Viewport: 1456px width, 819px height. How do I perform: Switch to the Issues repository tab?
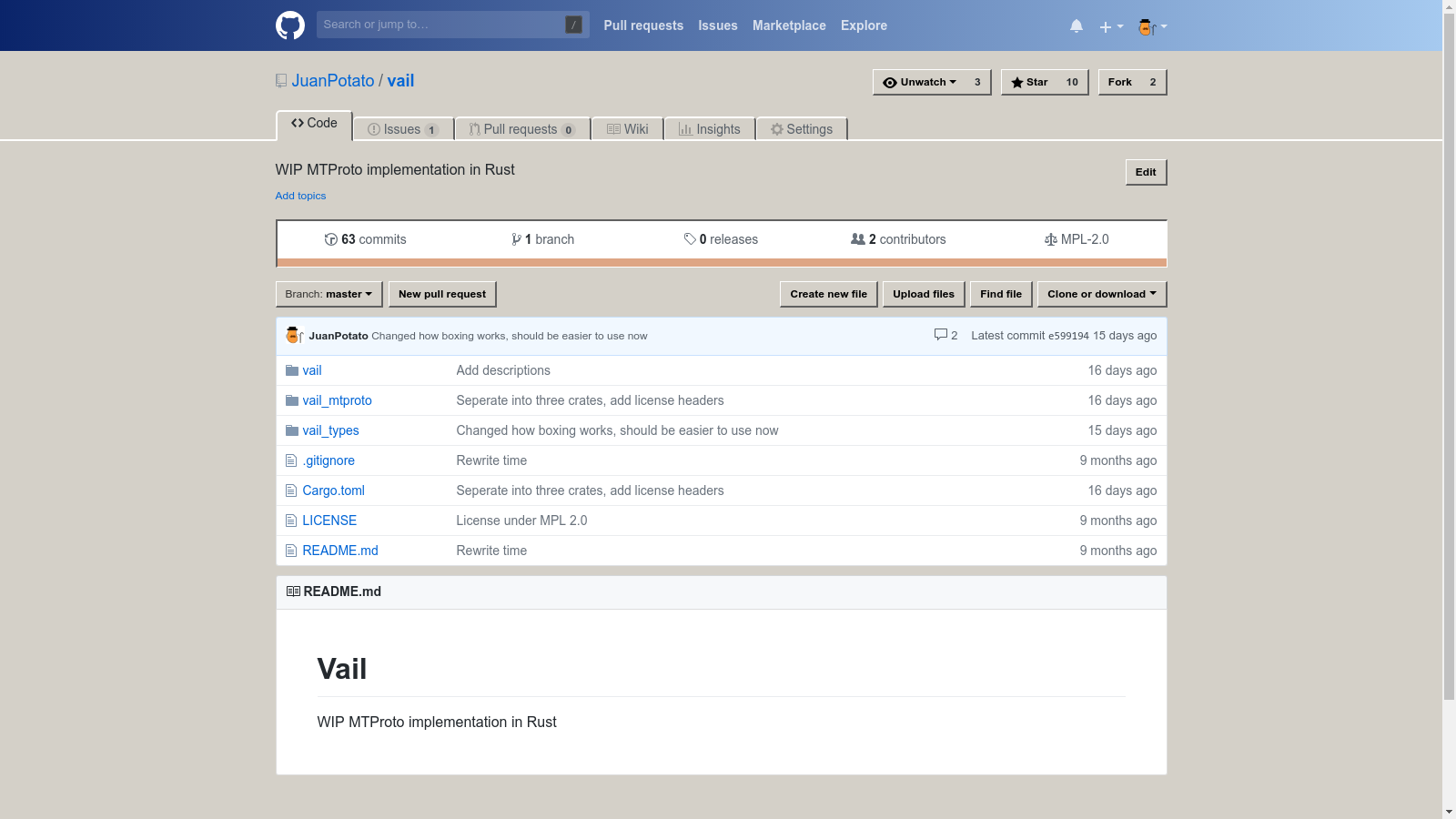403,129
